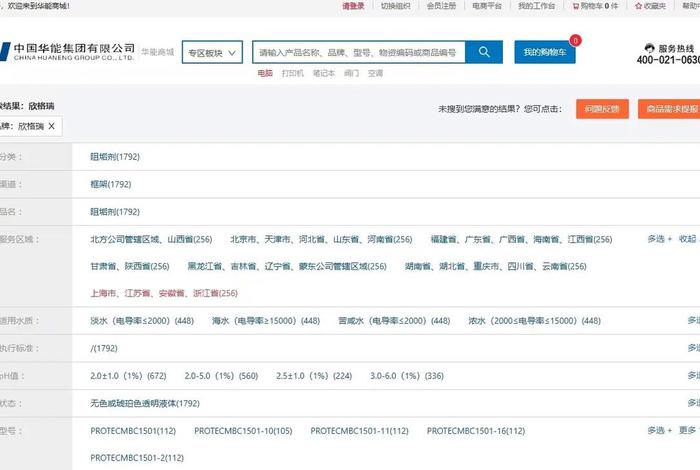The width and height of the screenshot is (700, 470).
Task: Enable 多选 for service region row
Action: [659, 239]
